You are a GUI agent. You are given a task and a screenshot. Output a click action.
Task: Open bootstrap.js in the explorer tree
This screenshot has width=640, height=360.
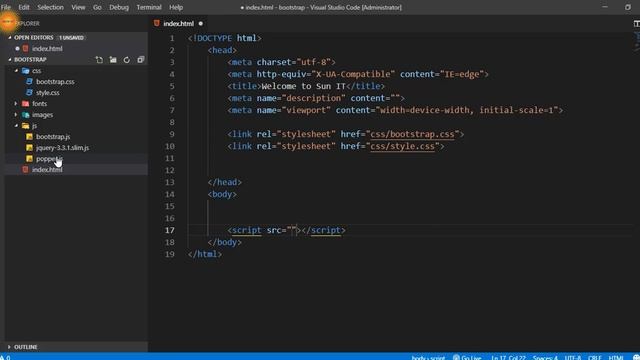click(x=53, y=137)
